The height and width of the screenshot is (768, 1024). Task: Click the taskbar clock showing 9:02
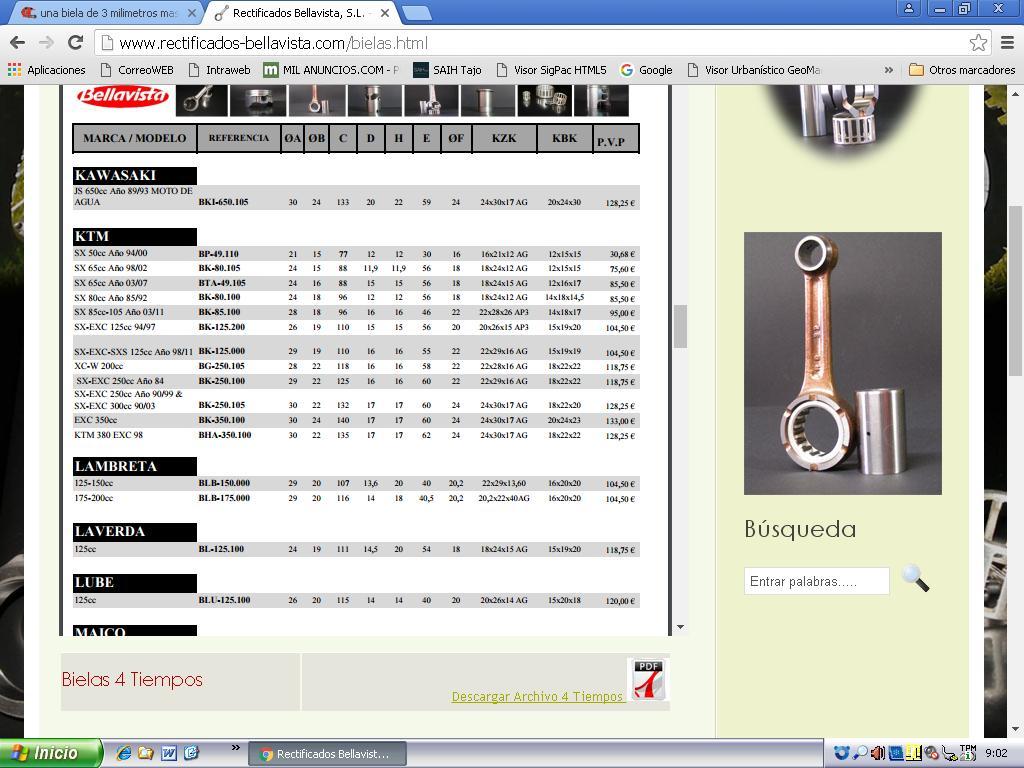996,753
